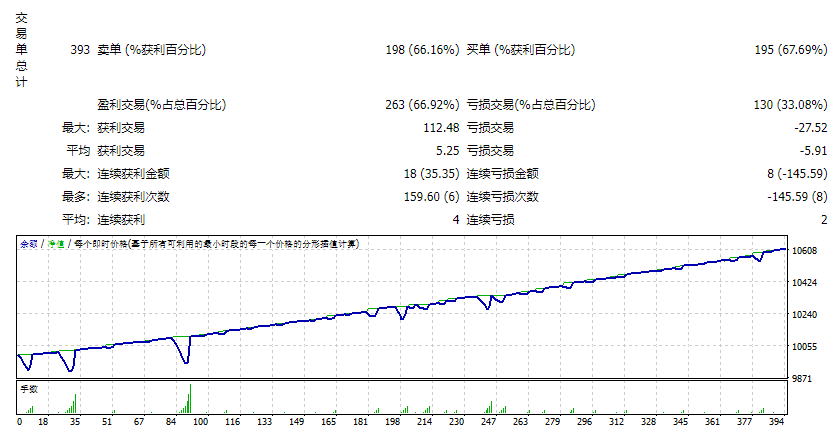This screenshot has width=839, height=434.
Task: Click the 卖单 (%获利百分比) label
Action: pos(151,50)
